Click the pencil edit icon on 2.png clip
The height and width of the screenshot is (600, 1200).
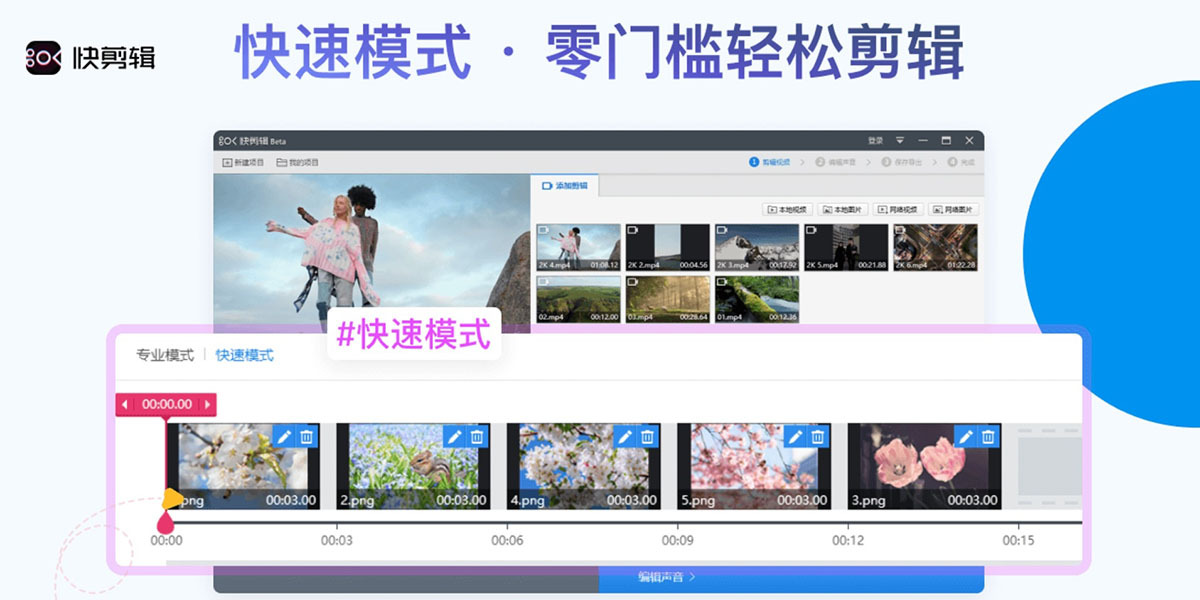pyautogui.click(x=454, y=436)
